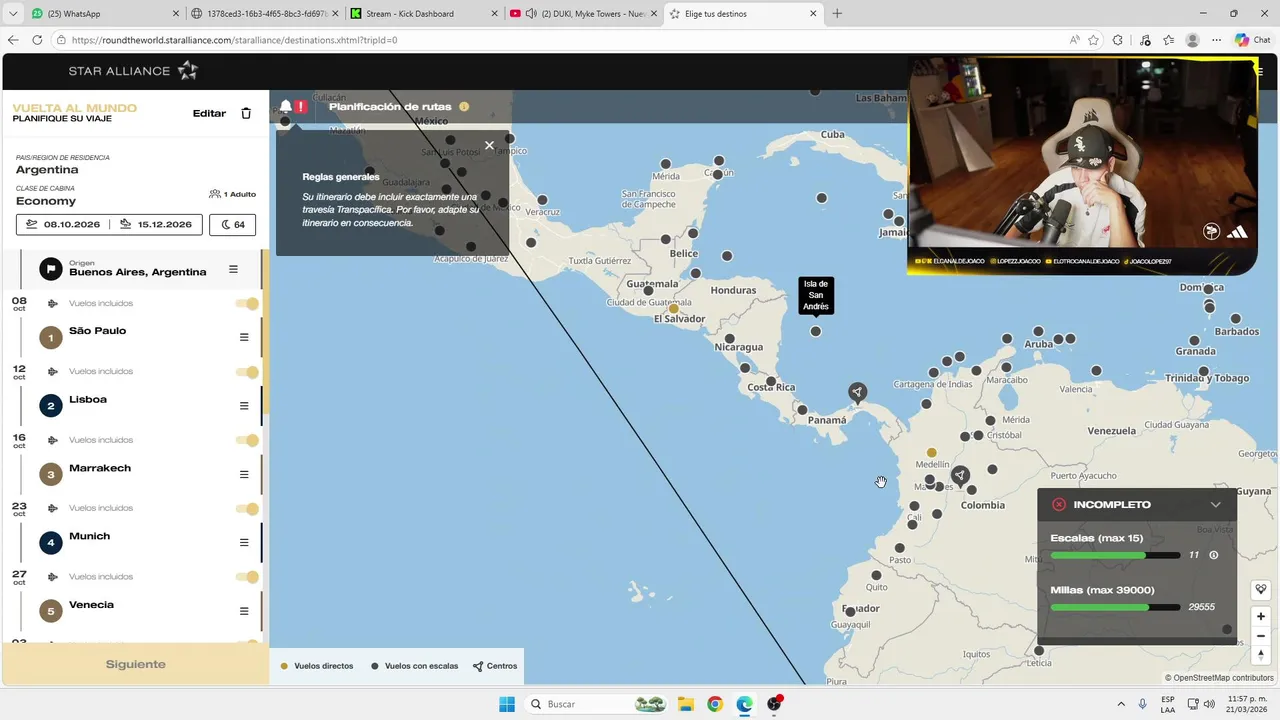
Task: Toggle included flights for 27 oct leg
Action: tap(247, 577)
